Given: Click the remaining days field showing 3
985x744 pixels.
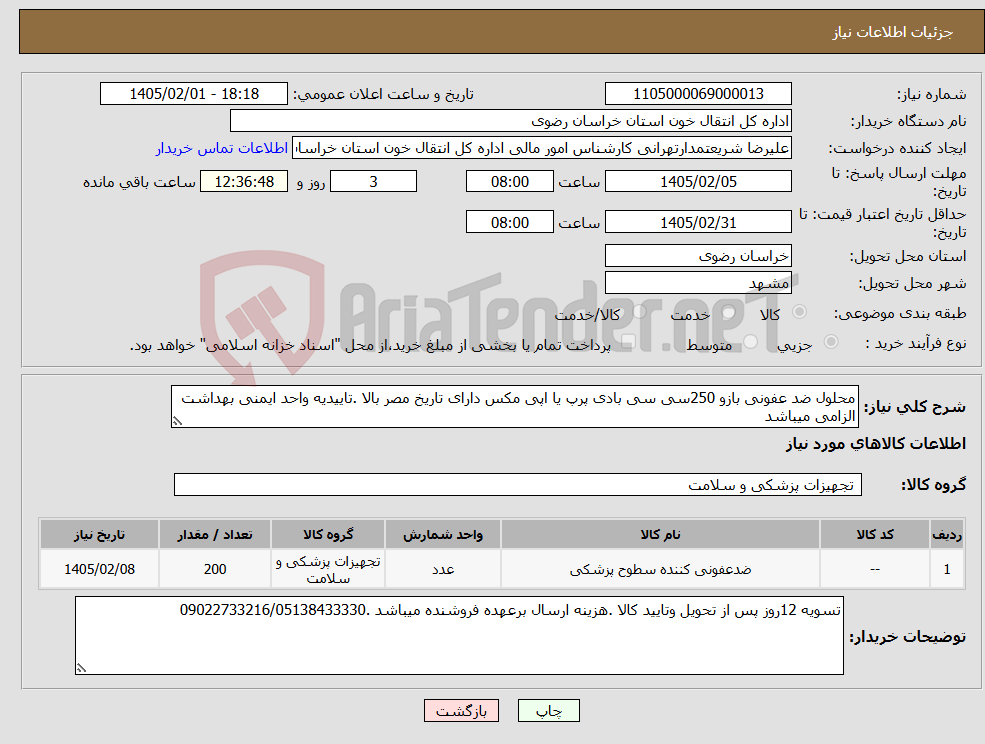Looking at the screenshot, I should coord(373,182).
